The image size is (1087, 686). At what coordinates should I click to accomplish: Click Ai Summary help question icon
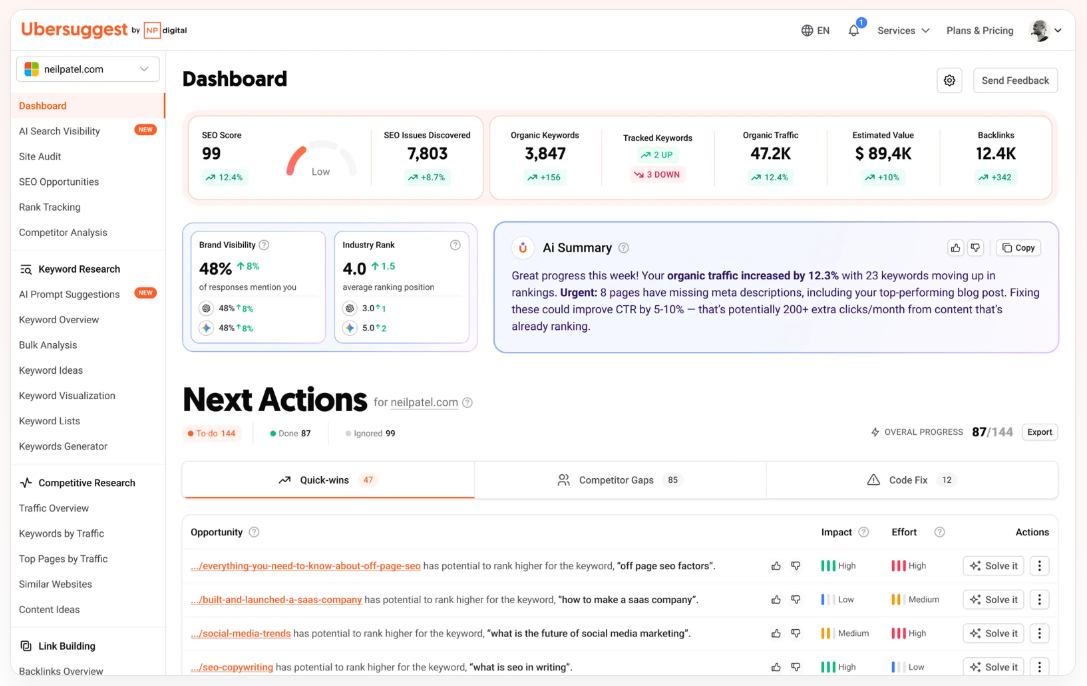(623, 248)
